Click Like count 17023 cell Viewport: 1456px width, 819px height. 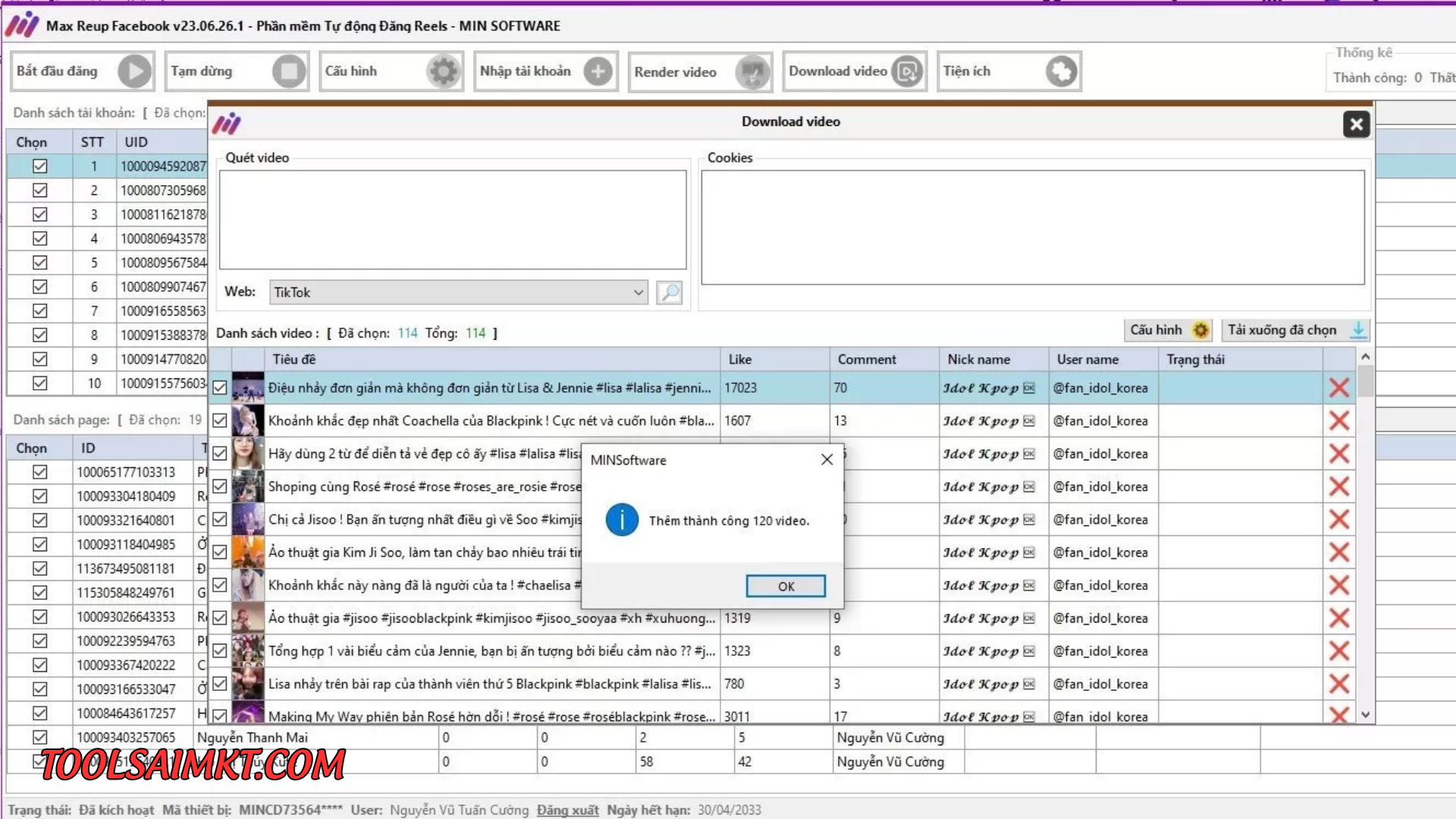point(775,388)
